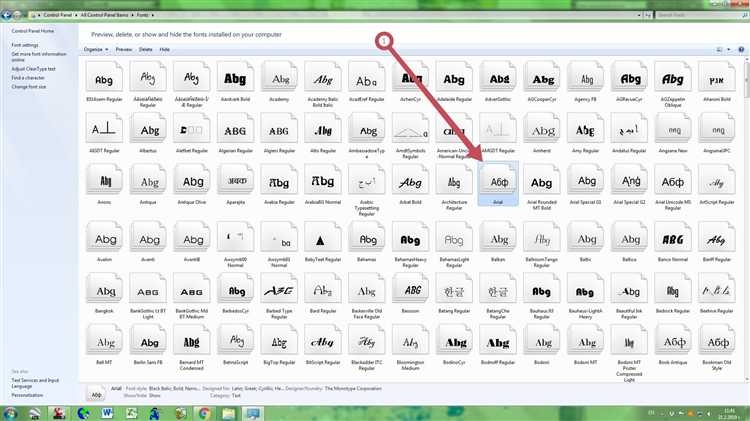Expand the Control Panel breadcrumb arrow
750x421 pixels.
click(x=76, y=15)
